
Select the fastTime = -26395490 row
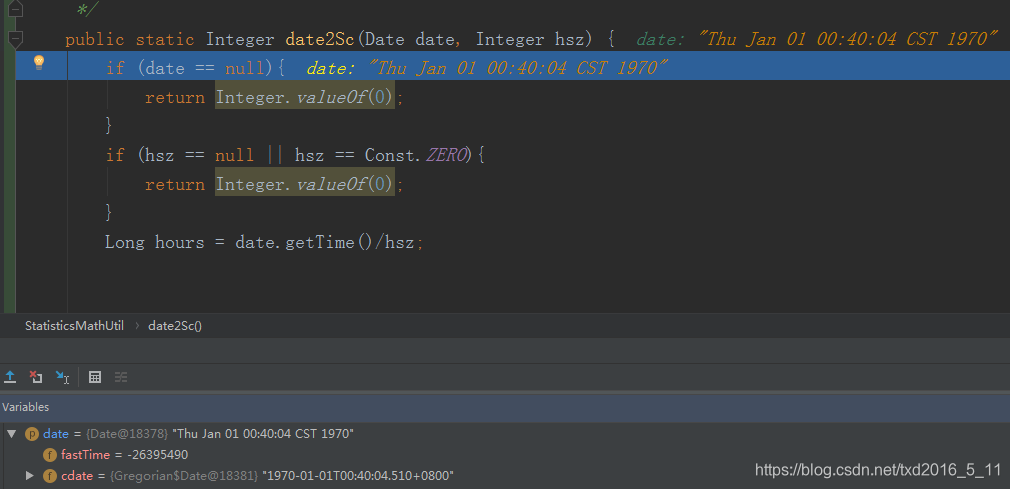pyautogui.click(x=505, y=455)
